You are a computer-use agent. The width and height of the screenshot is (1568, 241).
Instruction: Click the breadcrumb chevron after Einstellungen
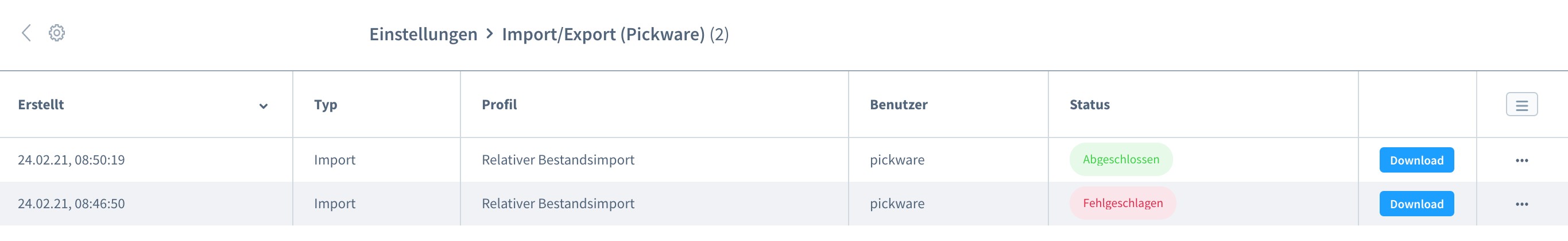tap(489, 34)
